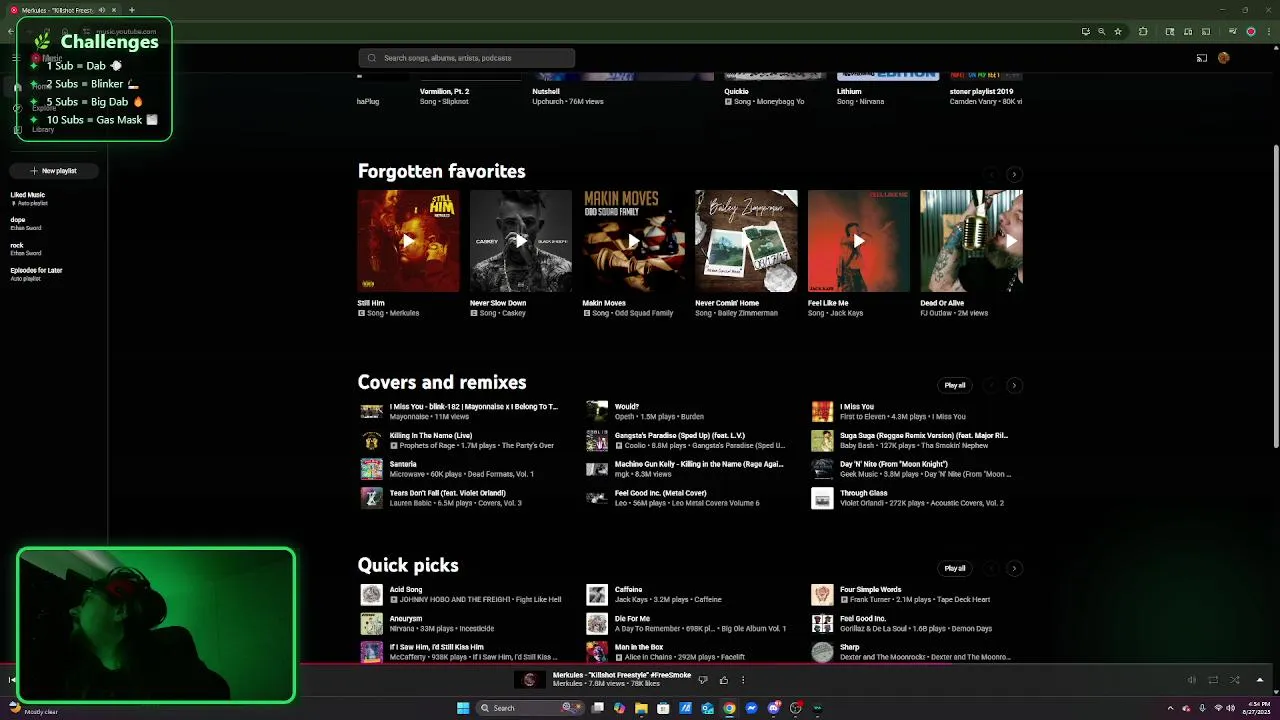The image size is (1280, 720).
Task: Open Through Glass by Violet Orlandi
Action: (x=864, y=493)
